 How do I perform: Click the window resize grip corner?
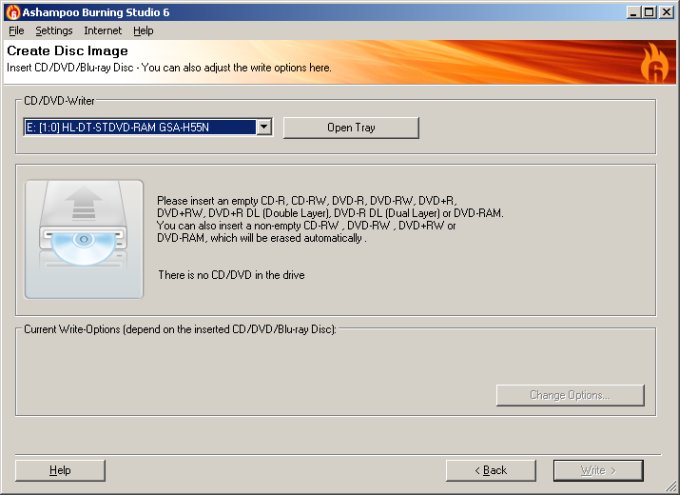pos(671,486)
